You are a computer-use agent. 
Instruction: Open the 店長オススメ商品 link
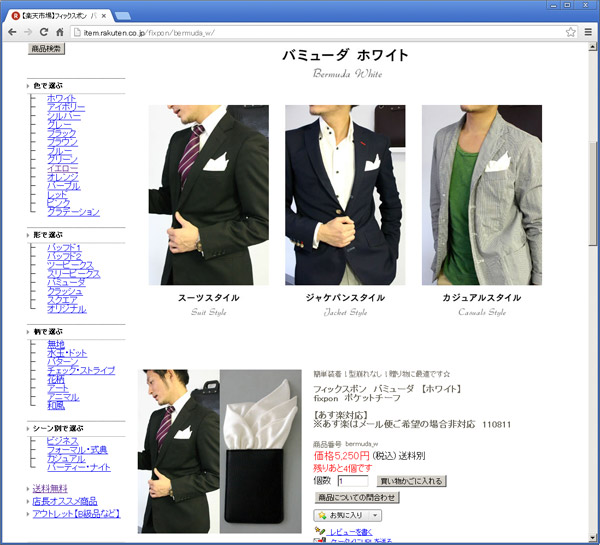pos(65,501)
